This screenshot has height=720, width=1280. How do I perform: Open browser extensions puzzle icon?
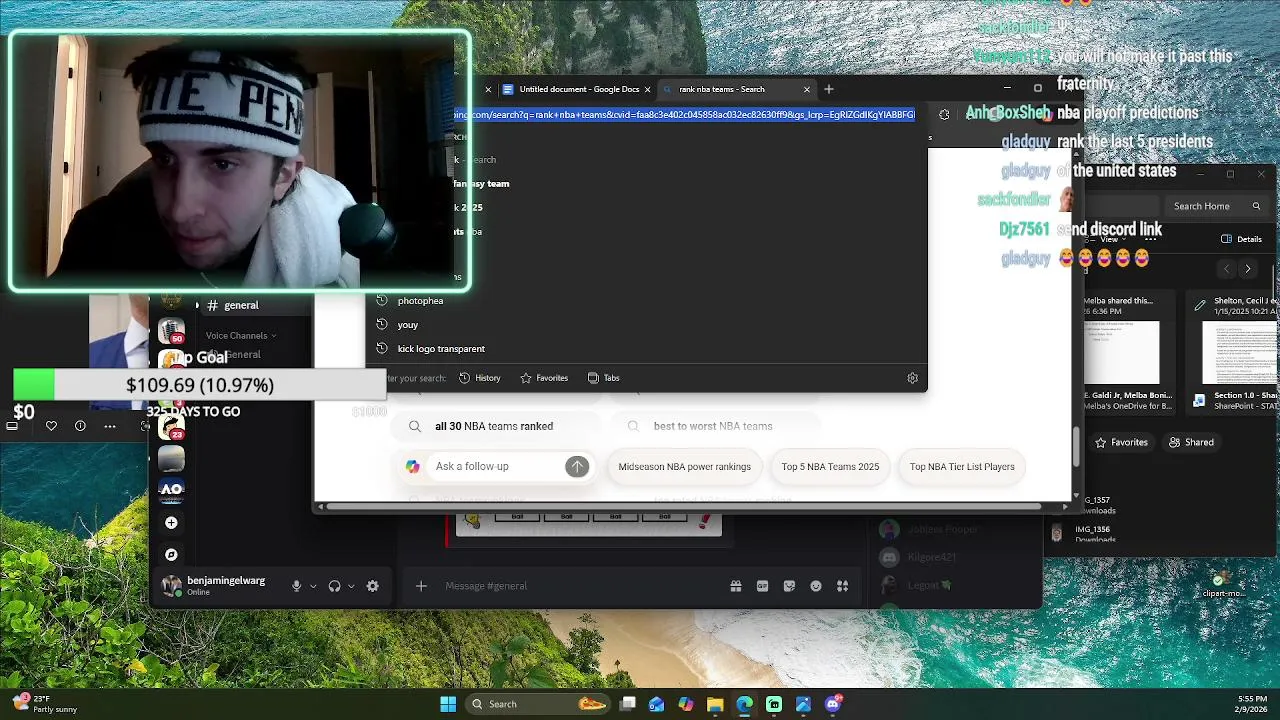(x=944, y=114)
